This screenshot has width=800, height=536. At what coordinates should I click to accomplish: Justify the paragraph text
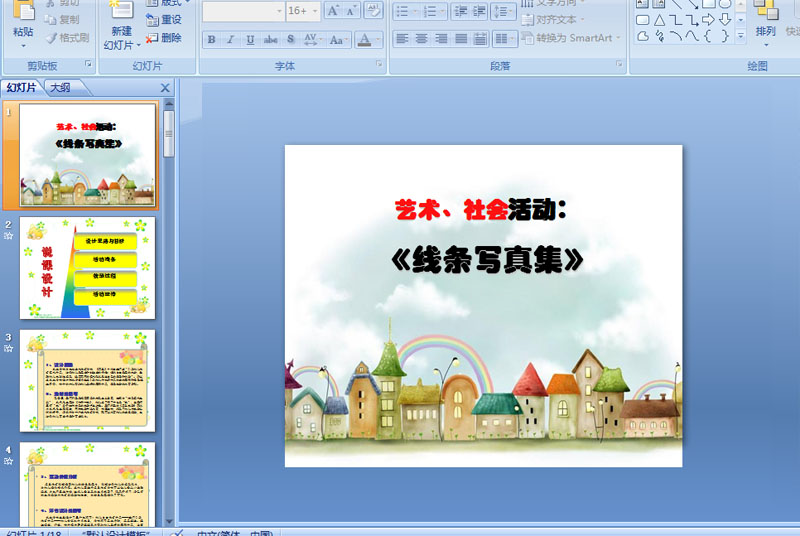click(461, 39)
